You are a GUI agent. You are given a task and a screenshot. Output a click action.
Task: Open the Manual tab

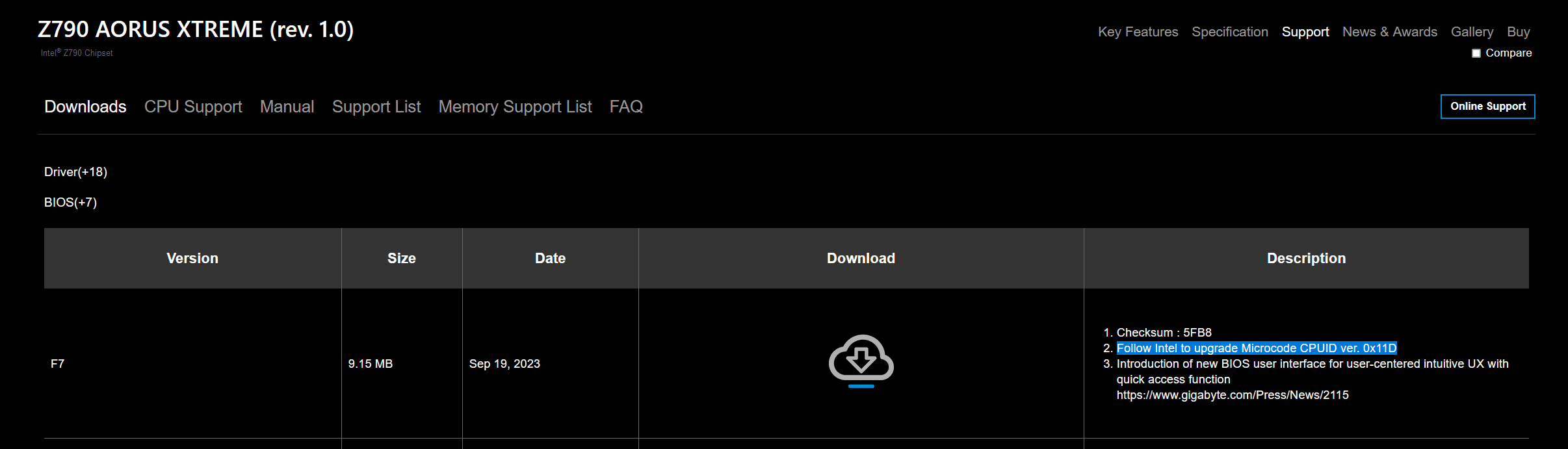coord(287,107)
